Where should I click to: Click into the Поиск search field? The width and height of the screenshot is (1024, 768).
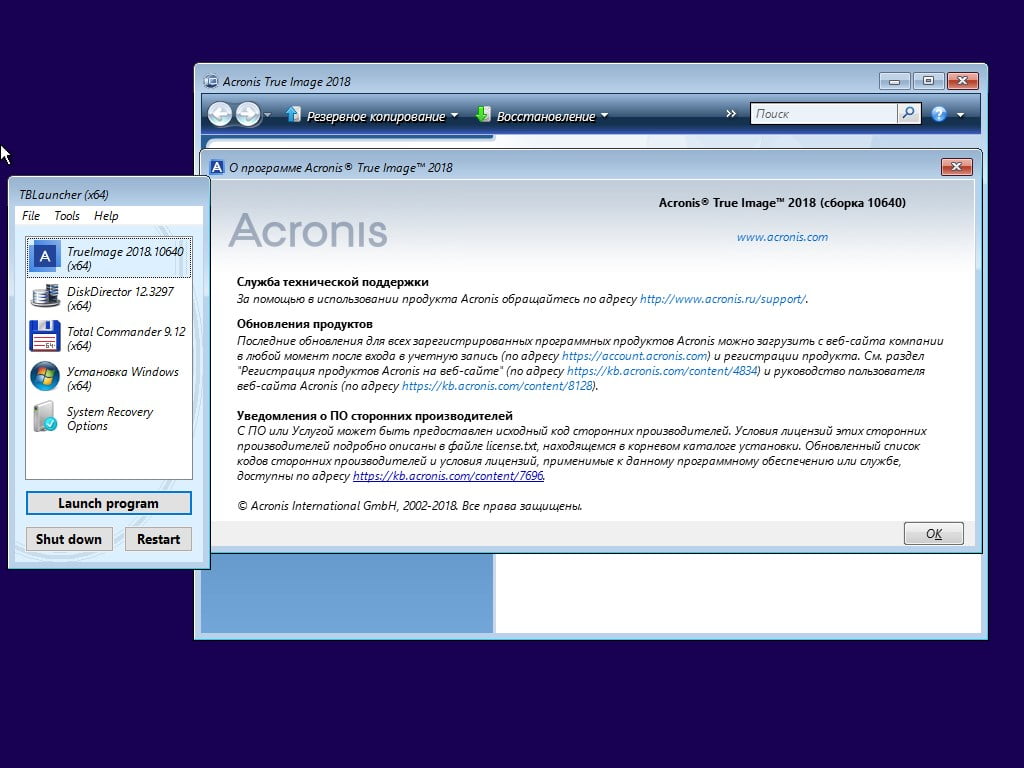point(823,114)
